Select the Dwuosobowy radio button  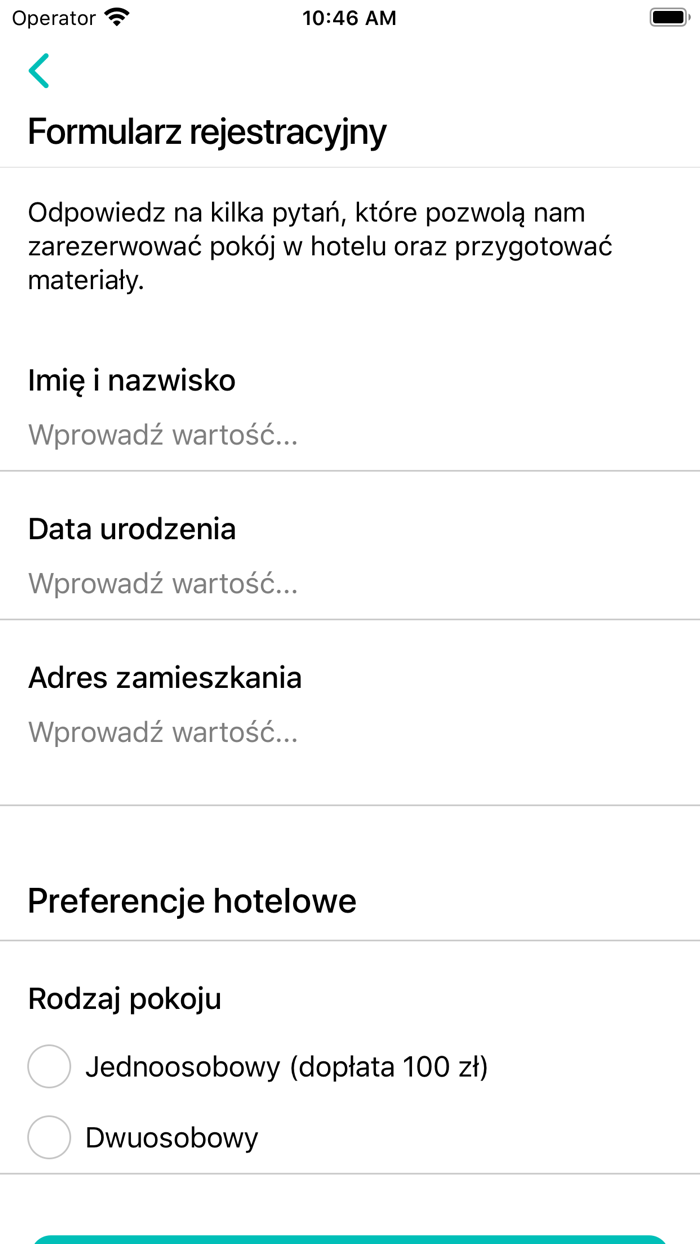pyautogui.click(x=49, y=1137)
